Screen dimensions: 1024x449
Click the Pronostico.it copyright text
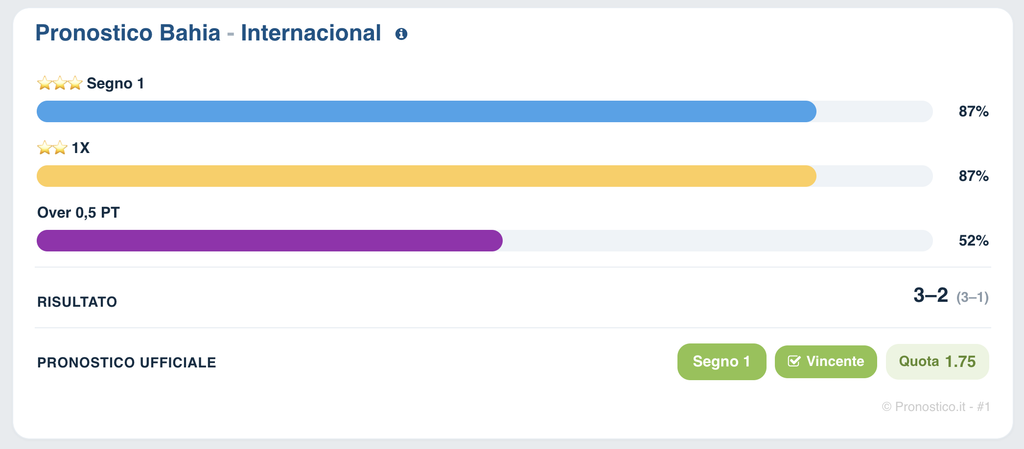[x=936, y=407]
